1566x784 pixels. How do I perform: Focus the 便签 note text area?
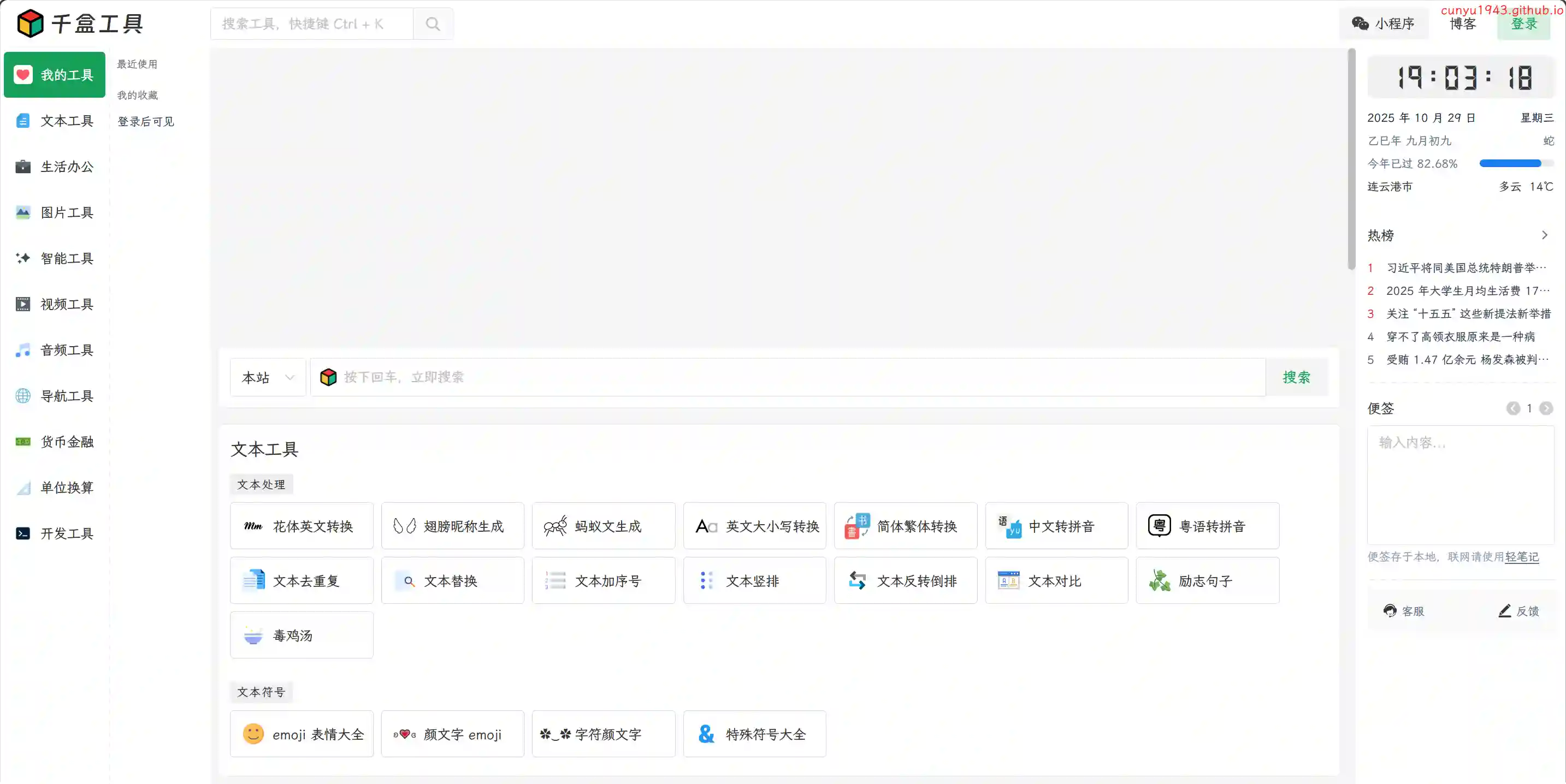[1460, 485]
